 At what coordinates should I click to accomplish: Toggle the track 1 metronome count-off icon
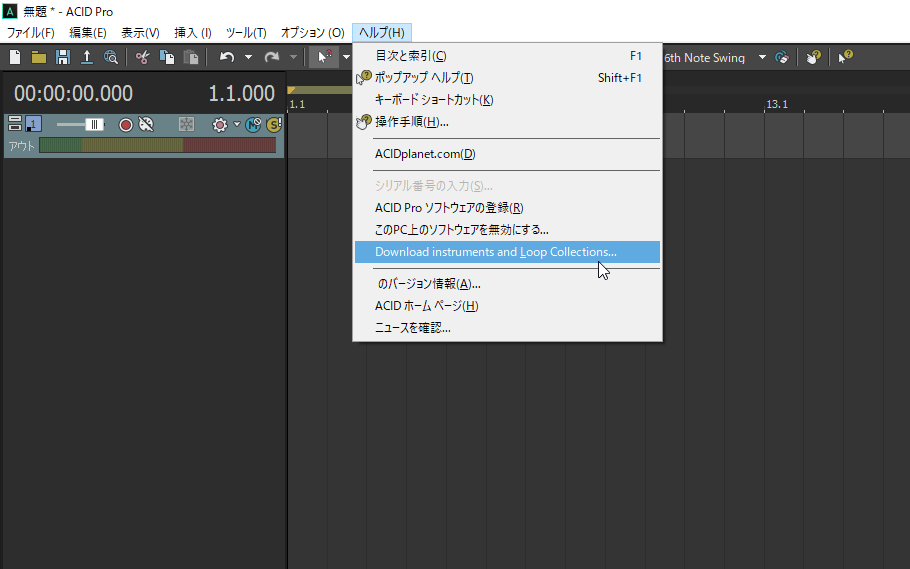pos(146,124)
